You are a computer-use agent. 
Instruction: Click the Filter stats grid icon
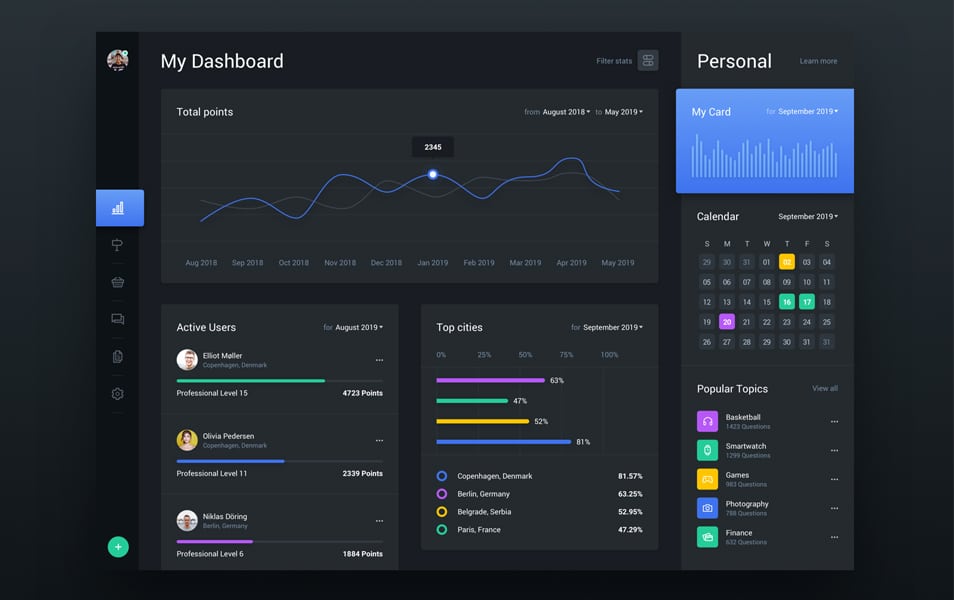pos(647,60)
